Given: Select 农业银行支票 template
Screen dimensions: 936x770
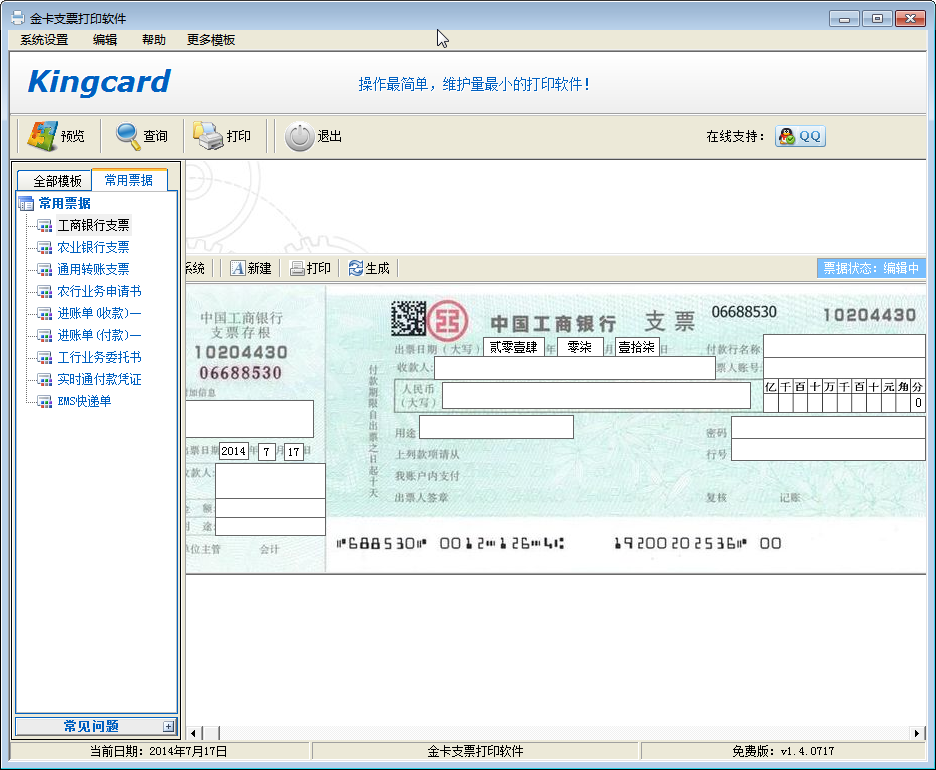Looking at the screenshot, I should coord(93,247).
